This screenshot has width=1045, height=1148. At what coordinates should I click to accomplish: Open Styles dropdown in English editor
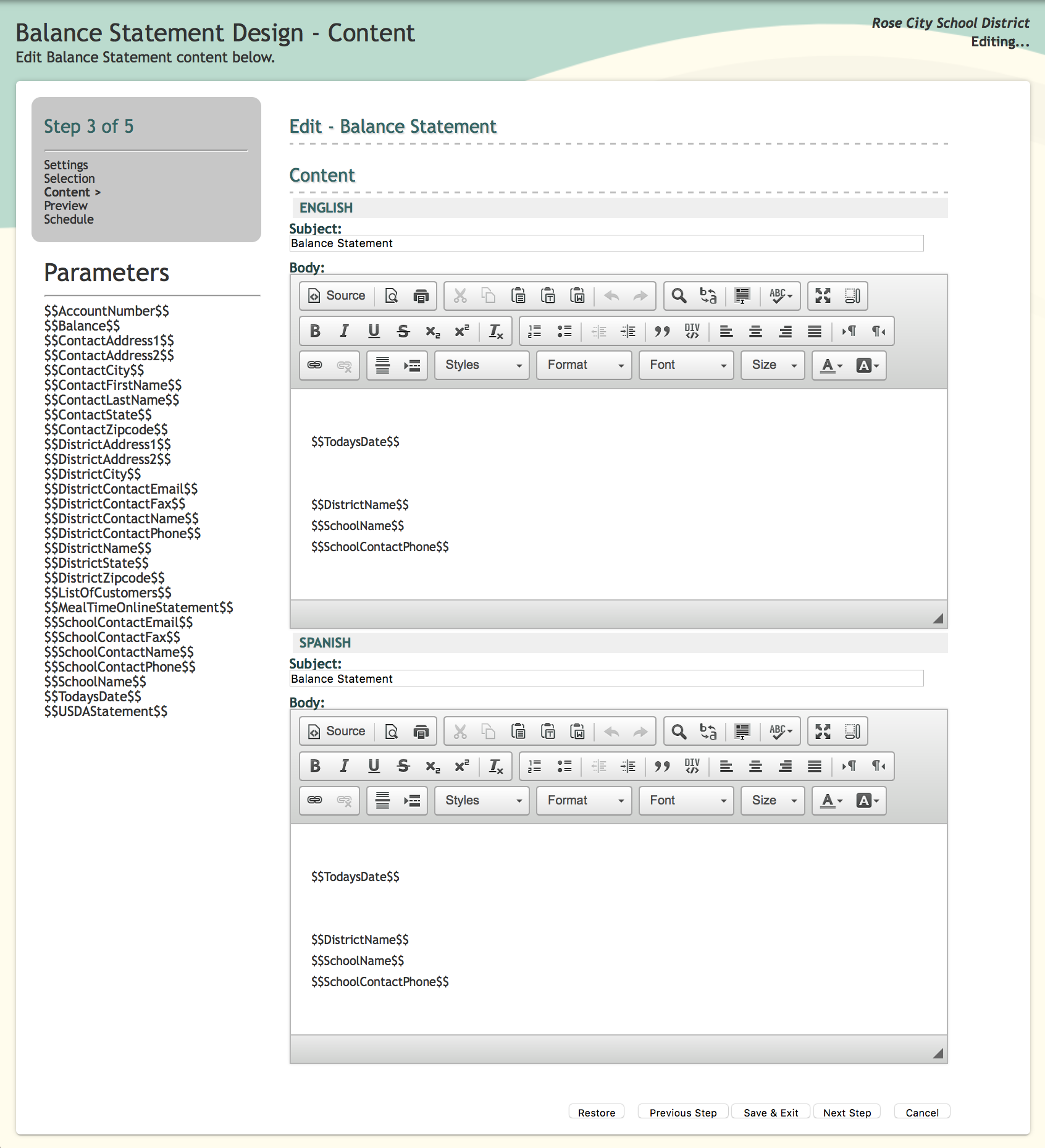(482, 365)
